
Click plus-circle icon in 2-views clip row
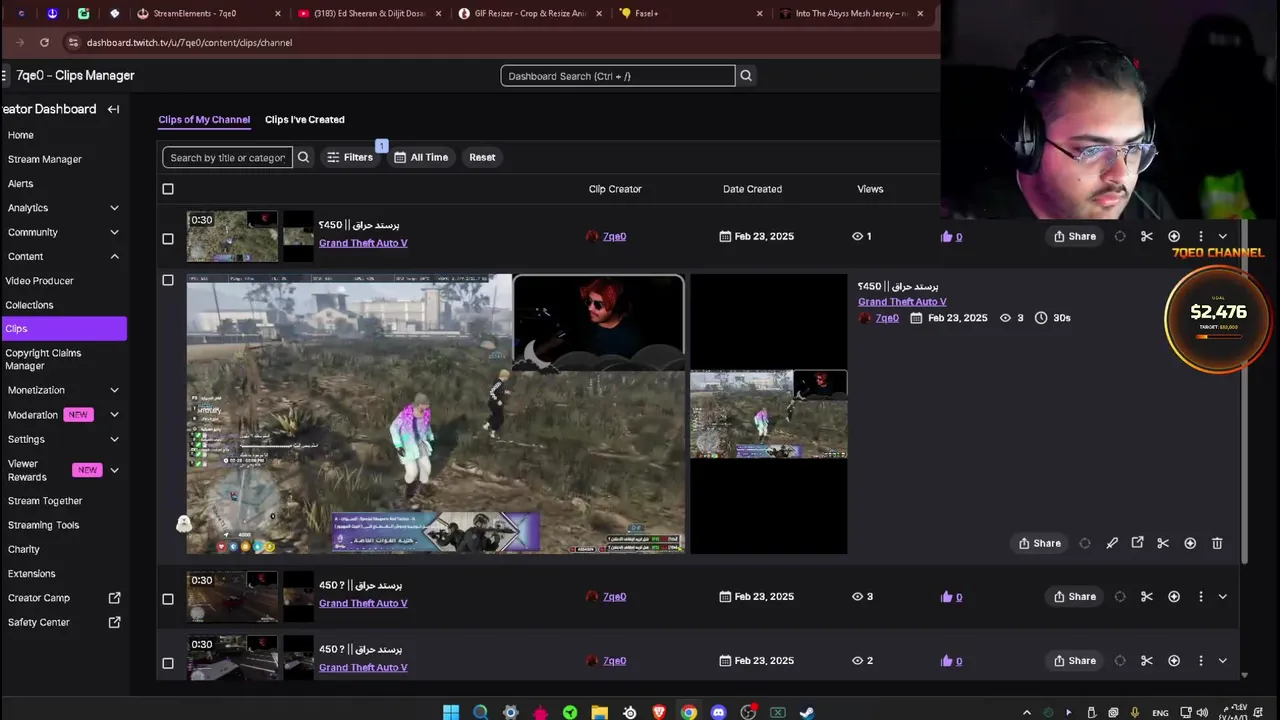click(x=1174, y=661)
